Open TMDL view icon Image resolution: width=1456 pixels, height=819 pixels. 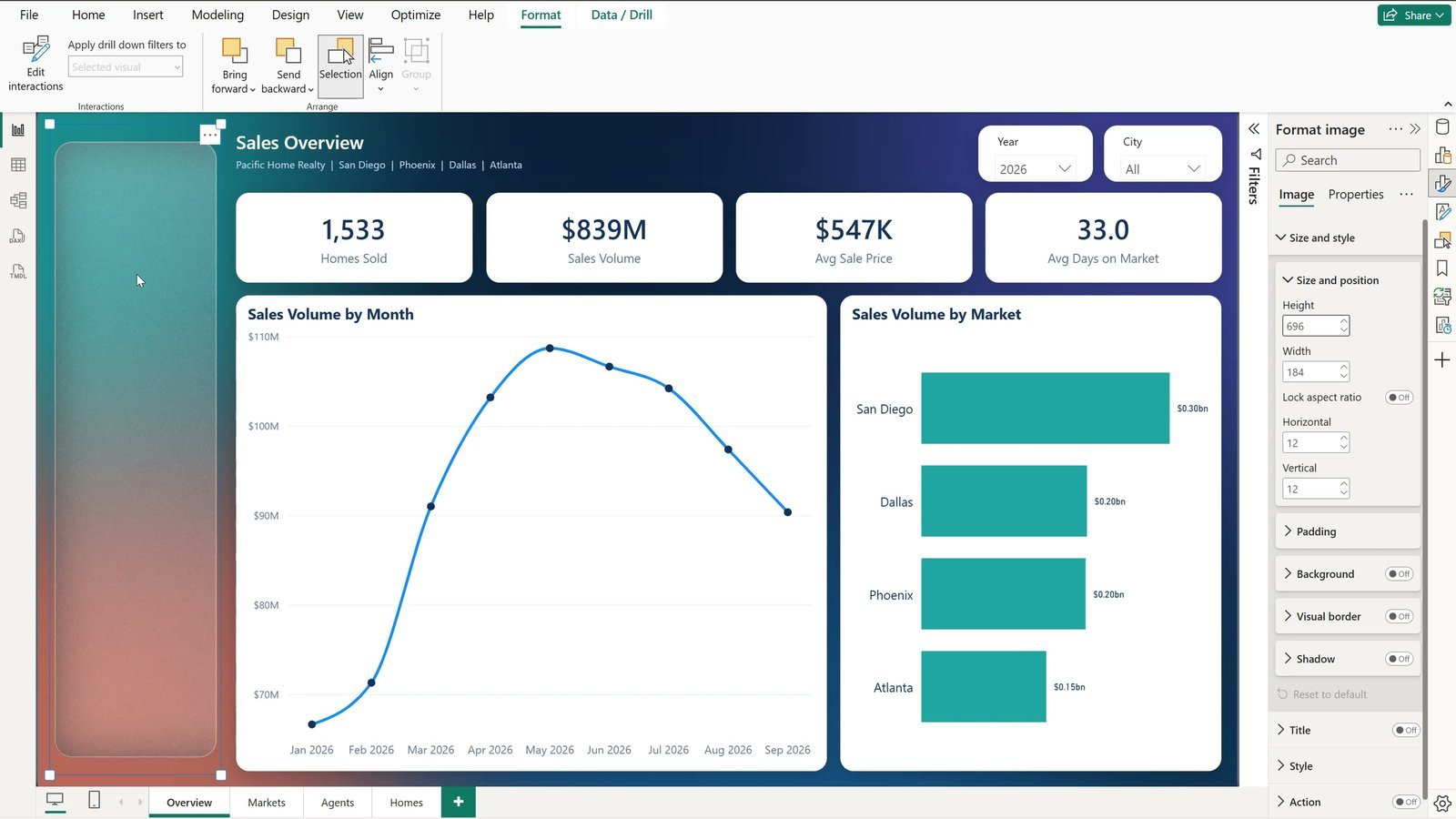coord(18,271)
